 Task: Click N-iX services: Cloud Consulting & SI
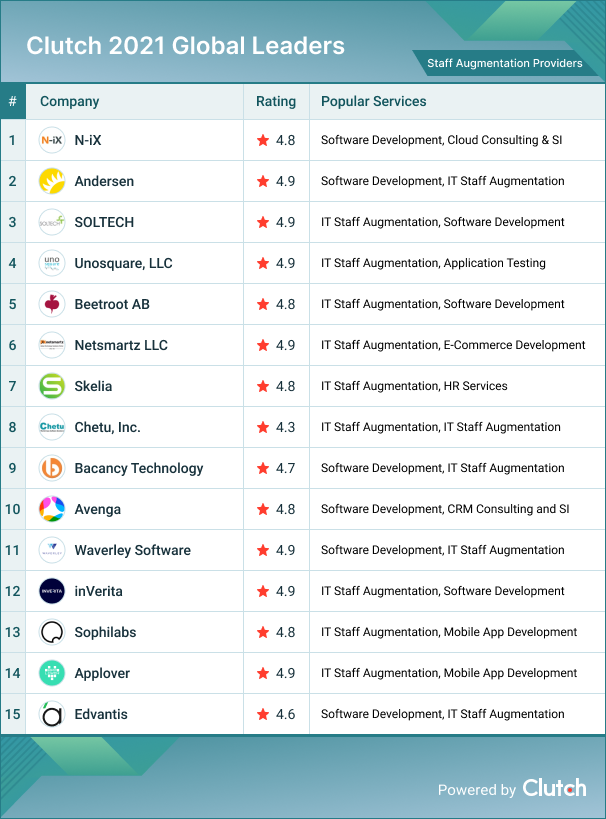tap(505, 140)
